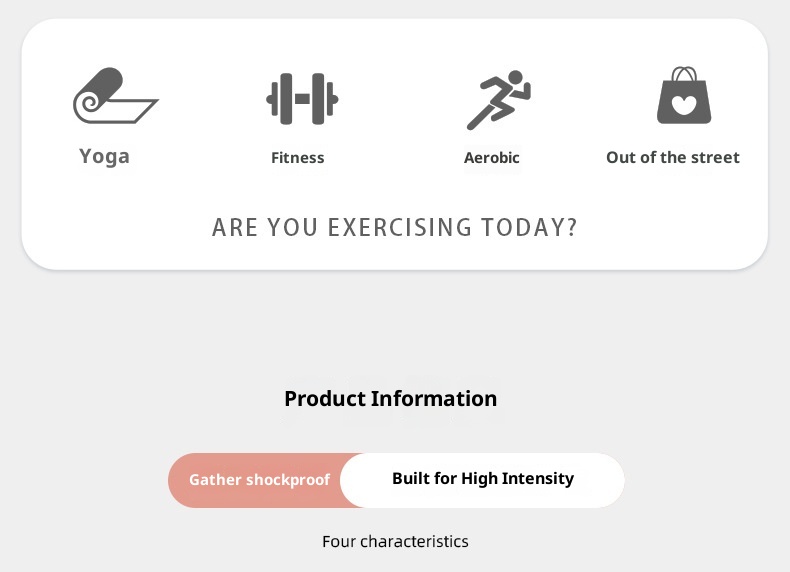The width and height of the screenshot is (790, 572).
Task: Click the ARE YOU EXERCISING TODAY? banner text
Action: (x=395, y=227)
